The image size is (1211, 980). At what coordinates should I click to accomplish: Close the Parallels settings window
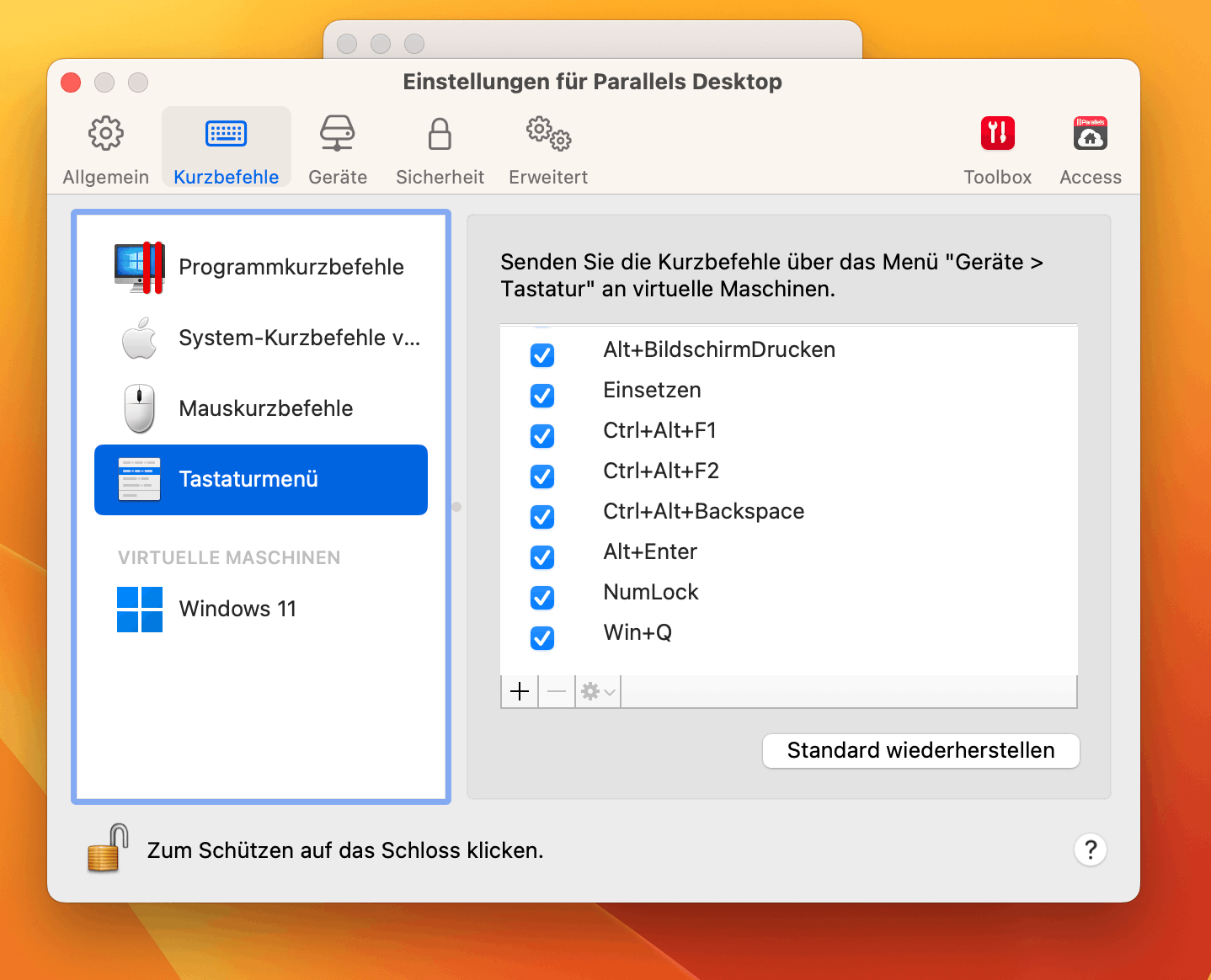[x=71, y=83]
